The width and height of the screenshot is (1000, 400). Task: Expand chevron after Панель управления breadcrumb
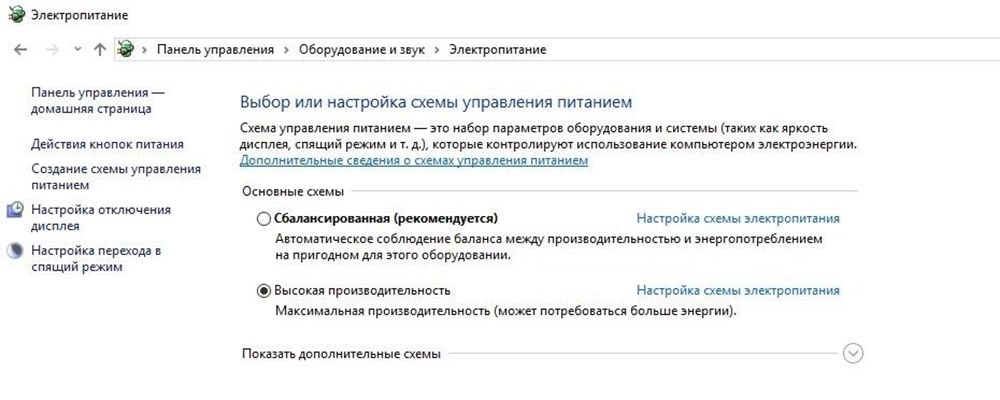[x=286, y=50]
